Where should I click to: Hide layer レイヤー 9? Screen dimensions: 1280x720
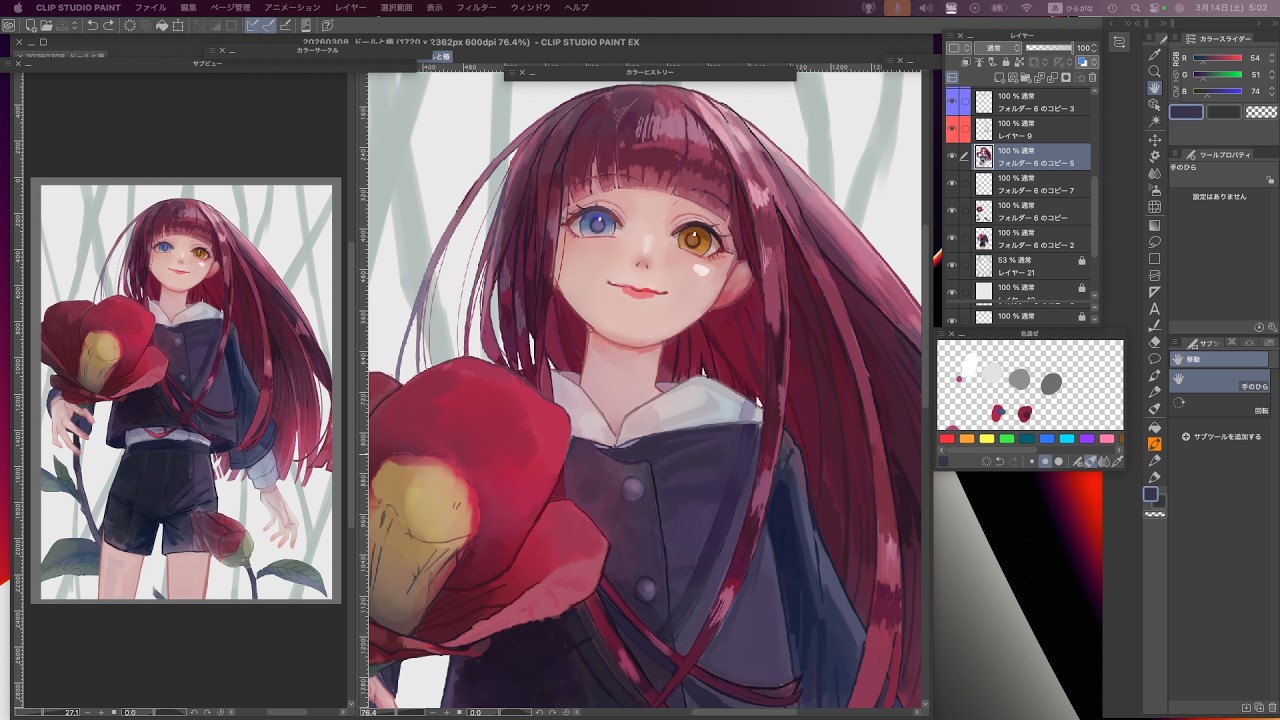(952, 129)
